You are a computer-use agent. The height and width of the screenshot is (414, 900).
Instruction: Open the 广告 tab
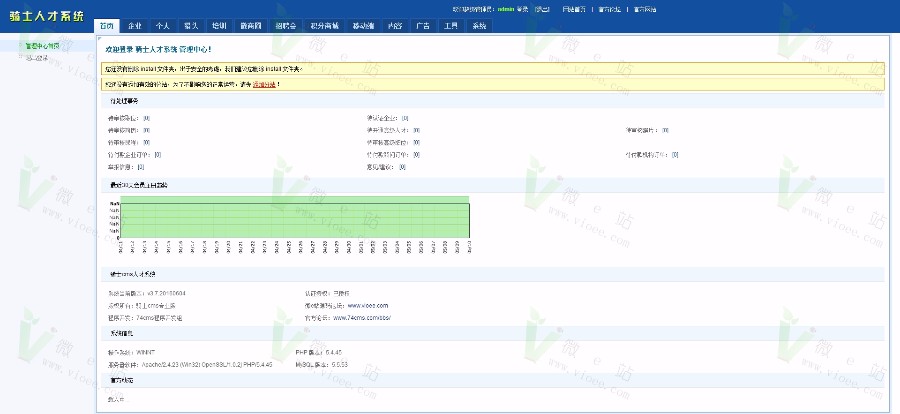tap(423, 26)
